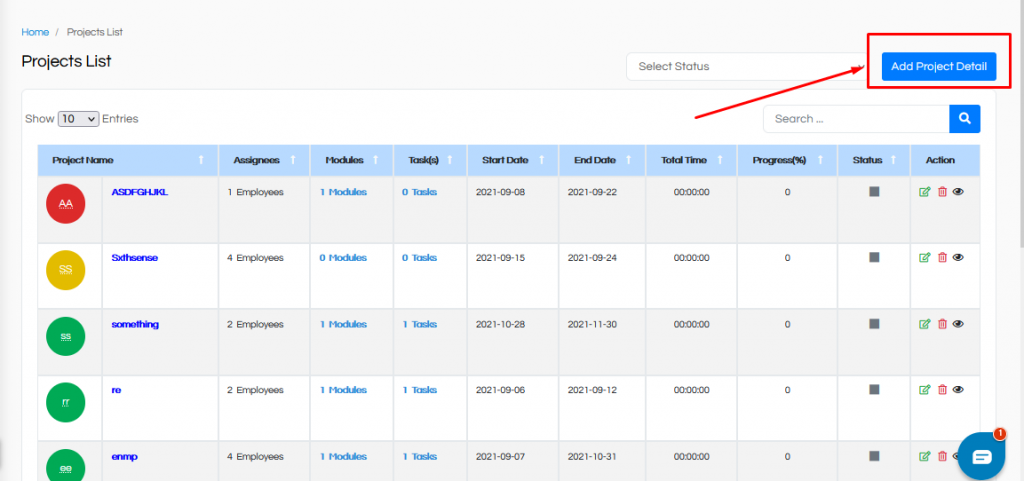1024x481 pixels.
Task: Open 1 Modules link for re
Action: tap(343, 390)
